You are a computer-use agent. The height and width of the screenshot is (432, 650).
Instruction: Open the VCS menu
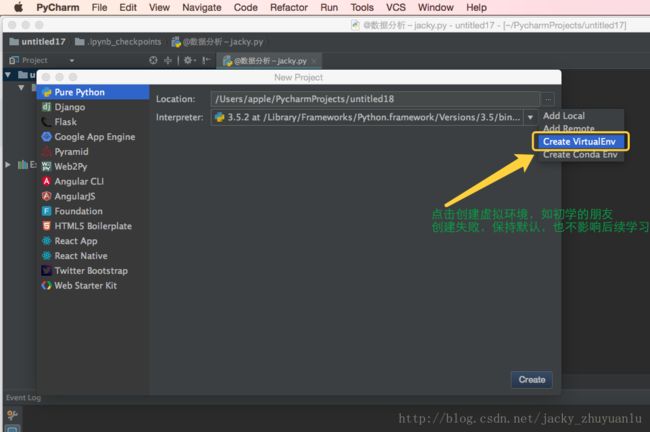coord(396,7)
